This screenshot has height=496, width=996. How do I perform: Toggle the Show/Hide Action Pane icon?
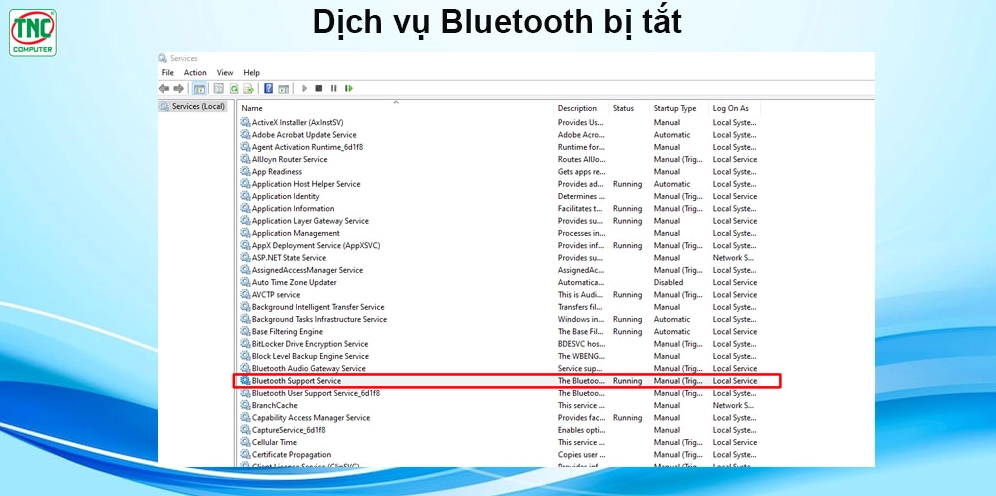tap(284, 89)
